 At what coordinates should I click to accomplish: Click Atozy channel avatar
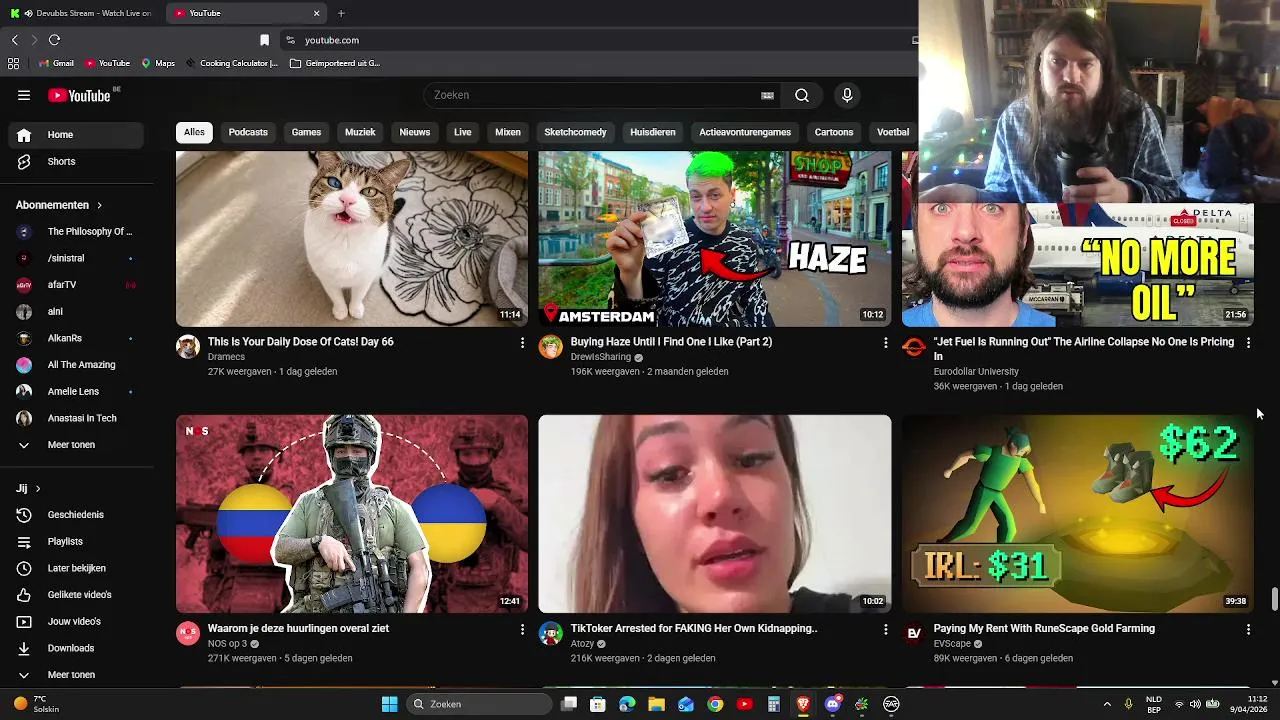click(551, 634)
